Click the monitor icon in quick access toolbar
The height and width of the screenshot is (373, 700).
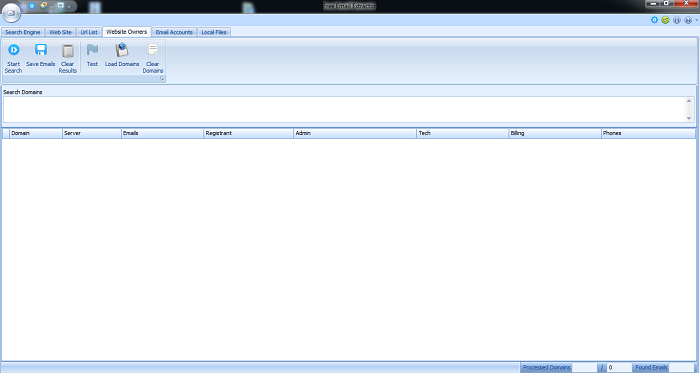tap(61, 6)
